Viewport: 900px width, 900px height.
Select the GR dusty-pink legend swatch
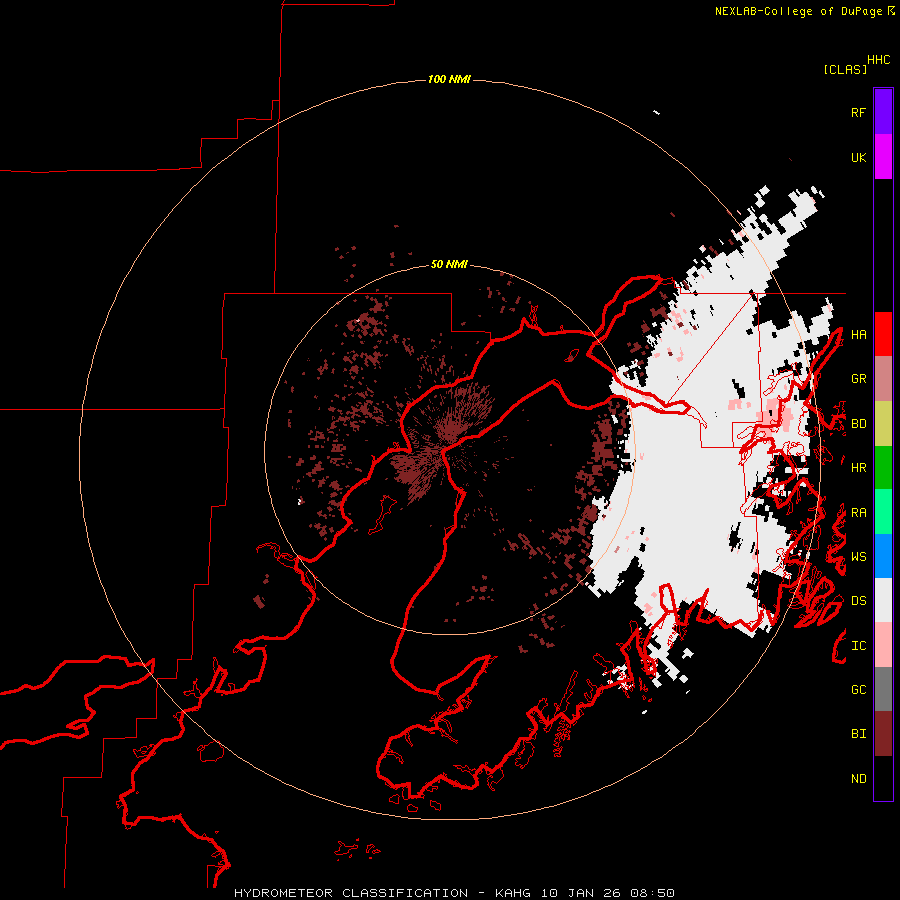tap(883, 379)
